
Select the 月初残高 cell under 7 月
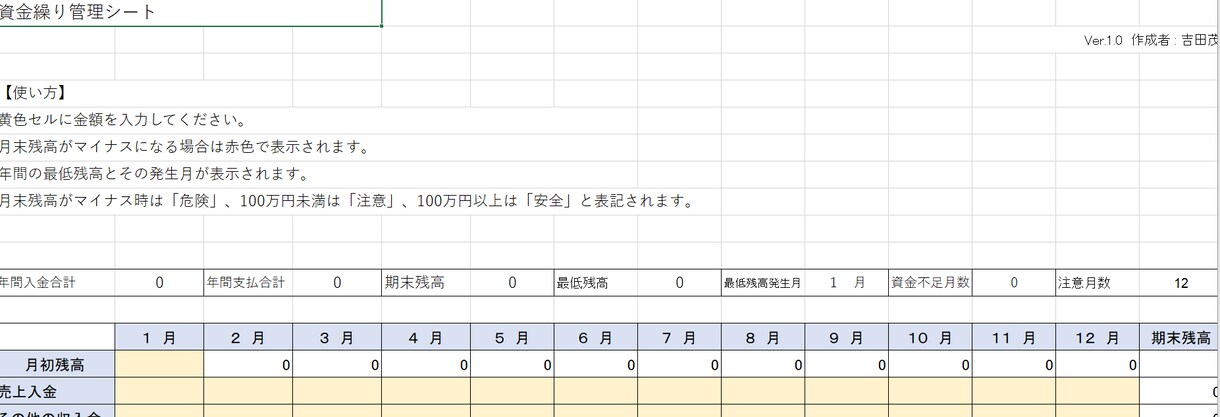tap(679, 364)
